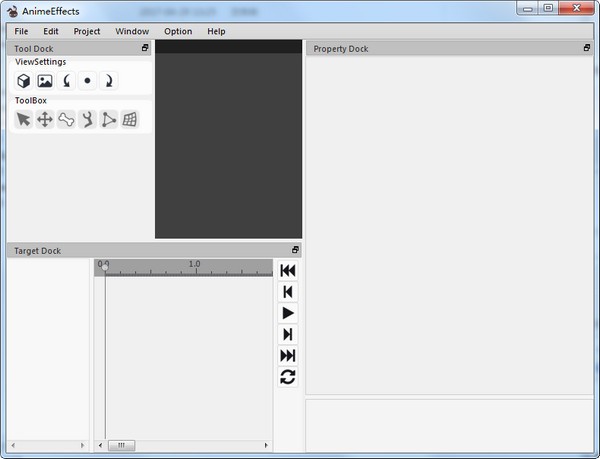Select the four-way move tool
600x459 pixels.
click(x=45, y=120)
